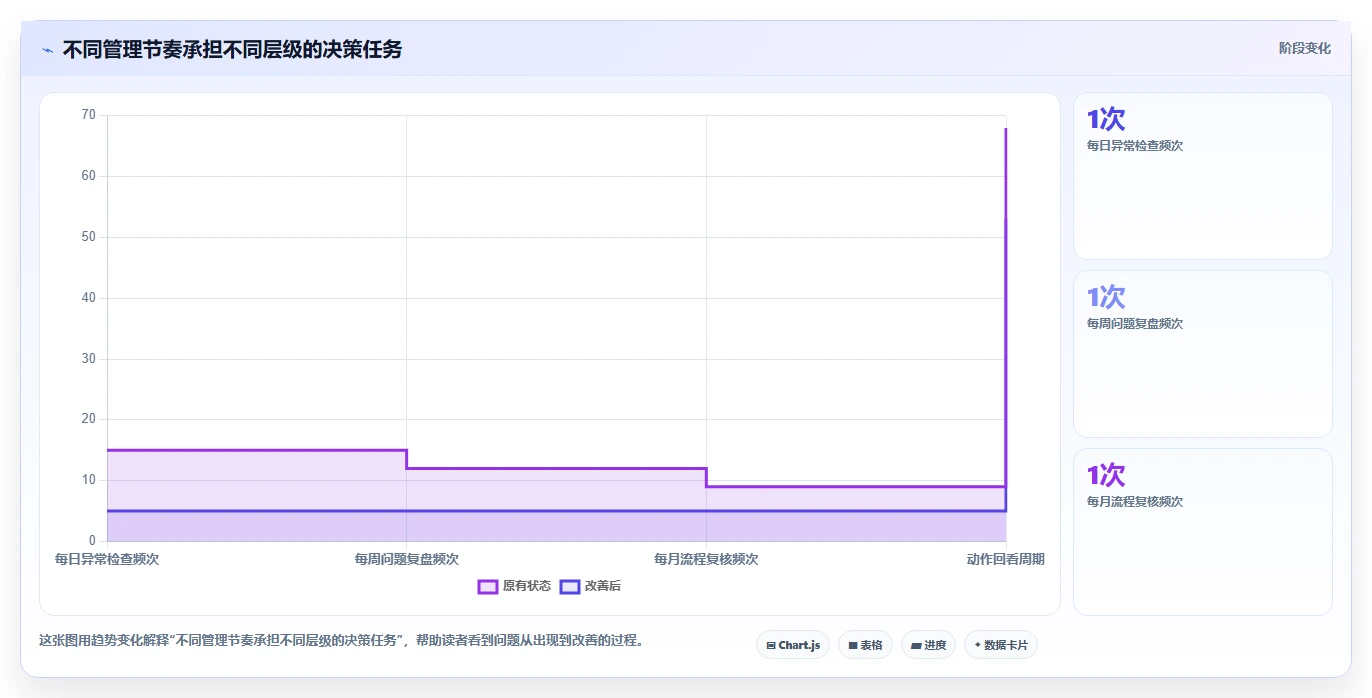Toggle the 原有状态 legend series
The image size is (1372, 698).
[x=514, y=586]
